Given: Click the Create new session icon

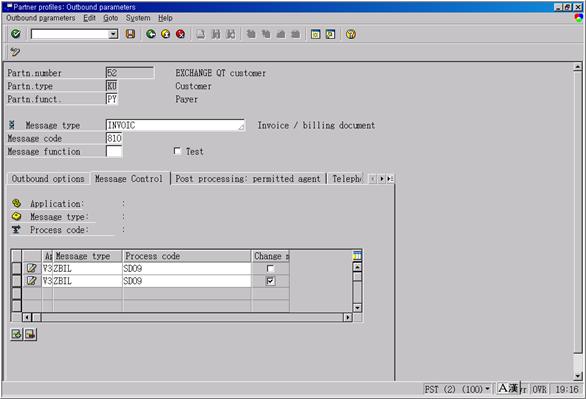Looking at the screenshot, I should click(x=315, y=34).
